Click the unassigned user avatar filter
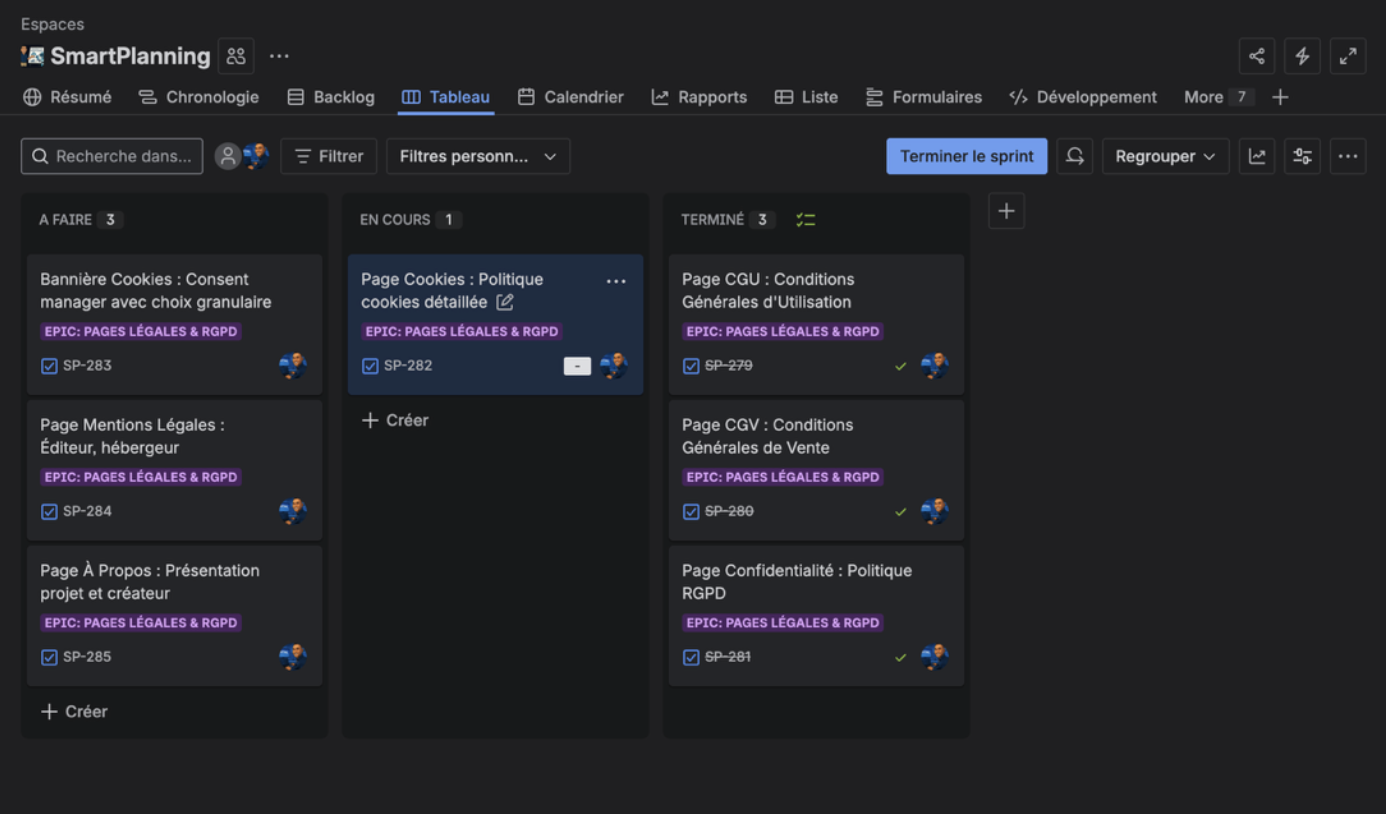The height and width of the screenshot is (814, 1386). tap(228, 156)
